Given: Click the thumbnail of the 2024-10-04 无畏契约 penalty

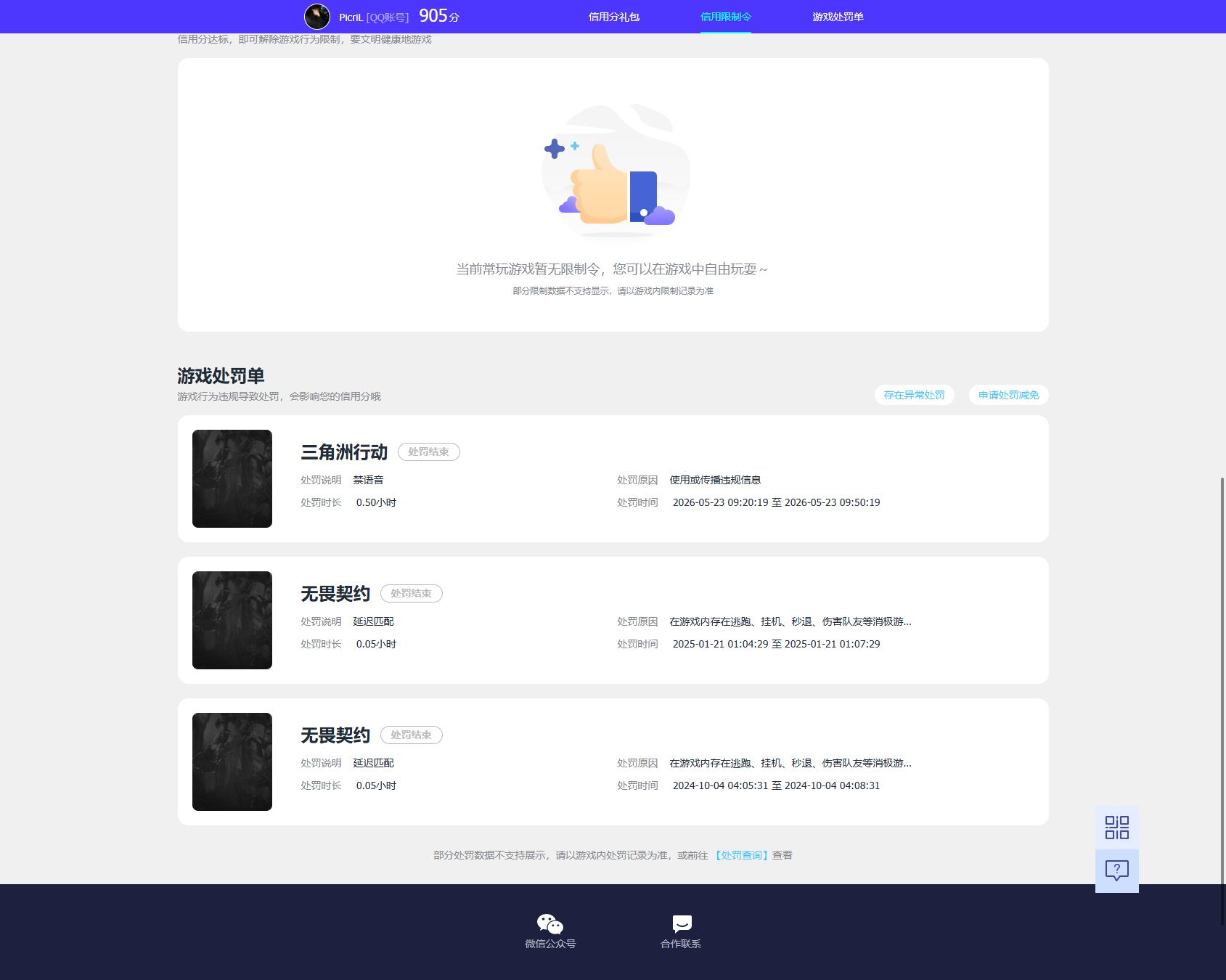Looking at the screenshot, I should coord(232,761).
